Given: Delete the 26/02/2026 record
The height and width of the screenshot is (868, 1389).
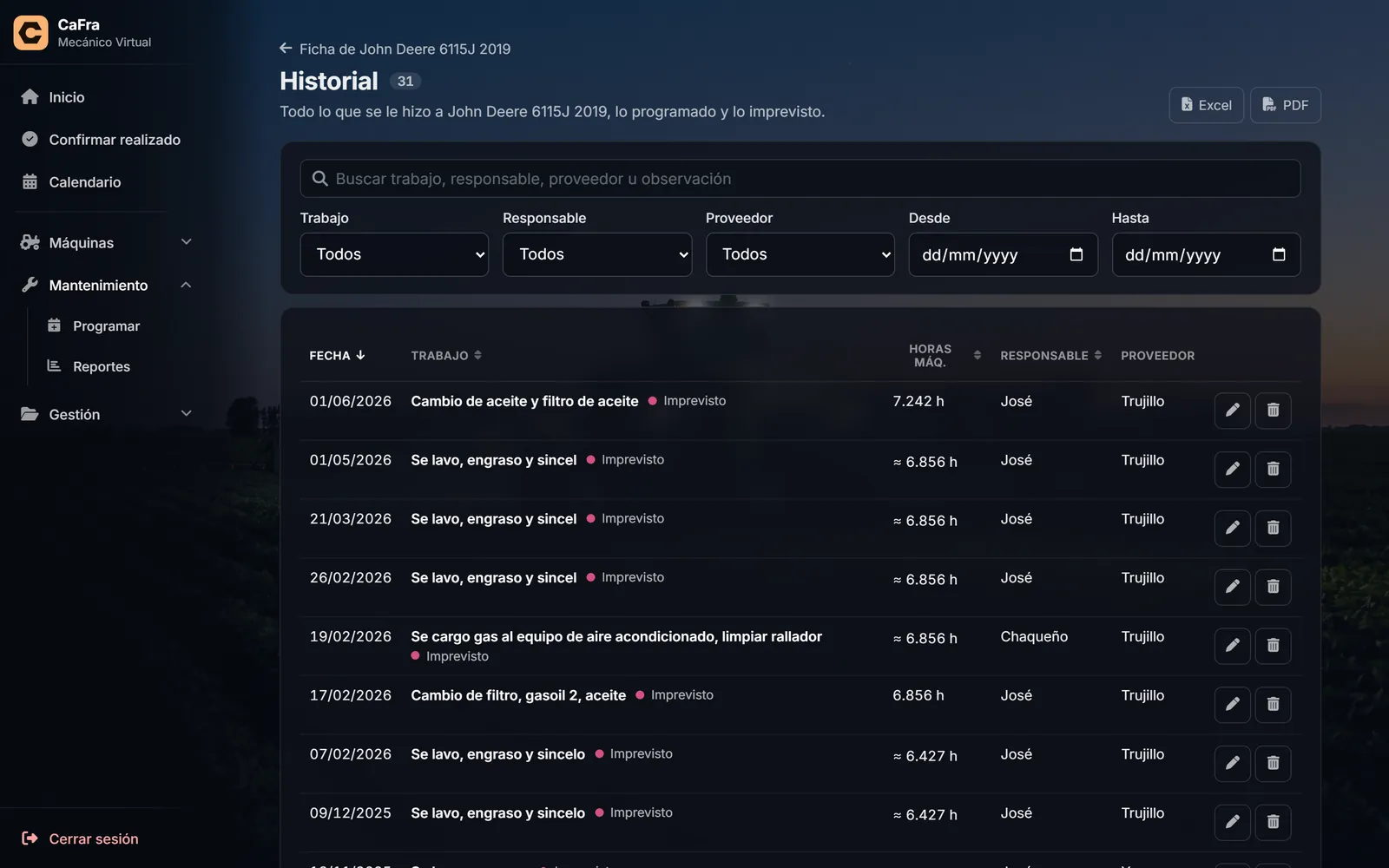Looking at the screenshot, I should (x=1273, y=587).
